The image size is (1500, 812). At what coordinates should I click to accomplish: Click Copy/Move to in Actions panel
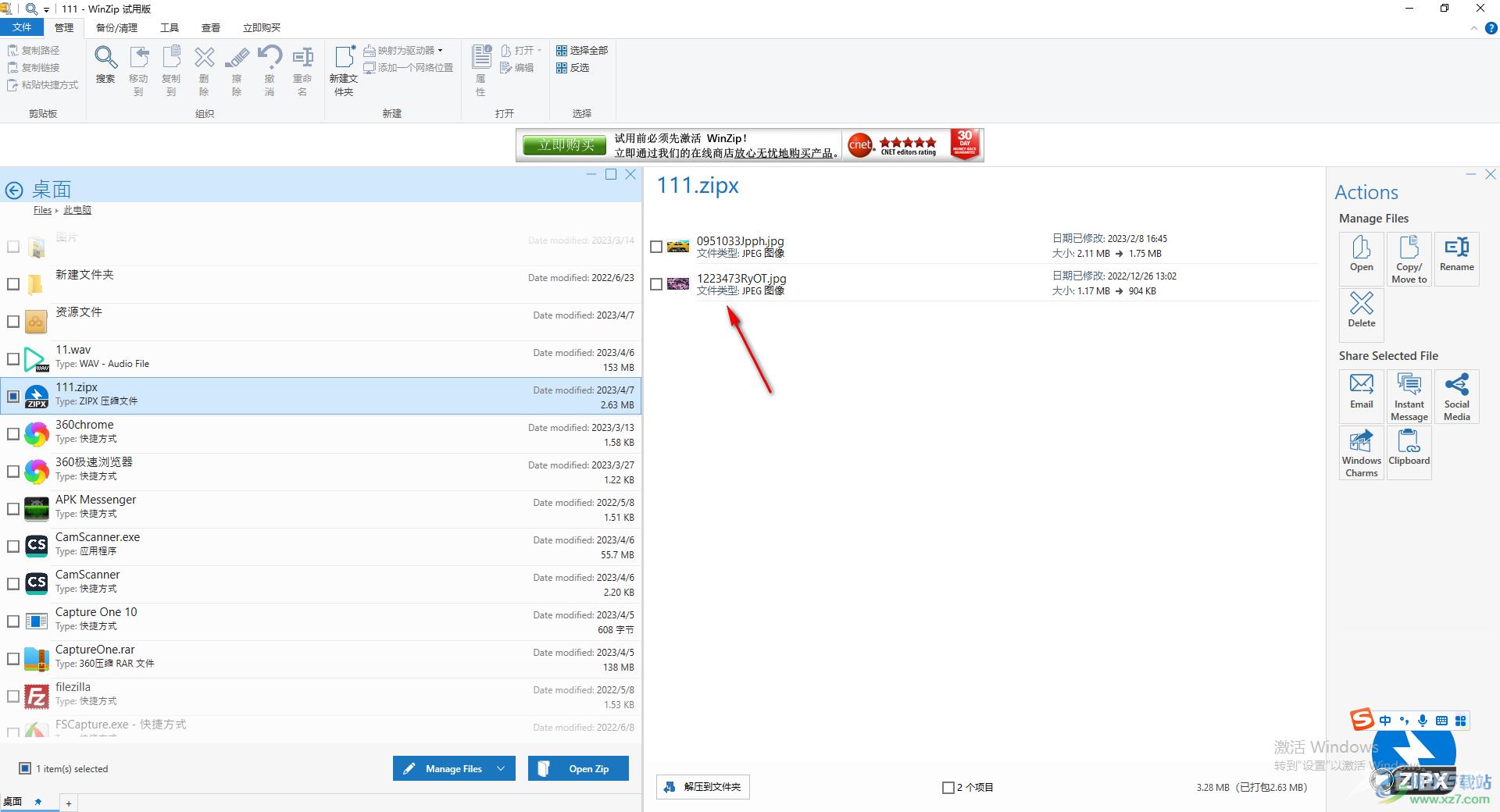(1409, 259)
